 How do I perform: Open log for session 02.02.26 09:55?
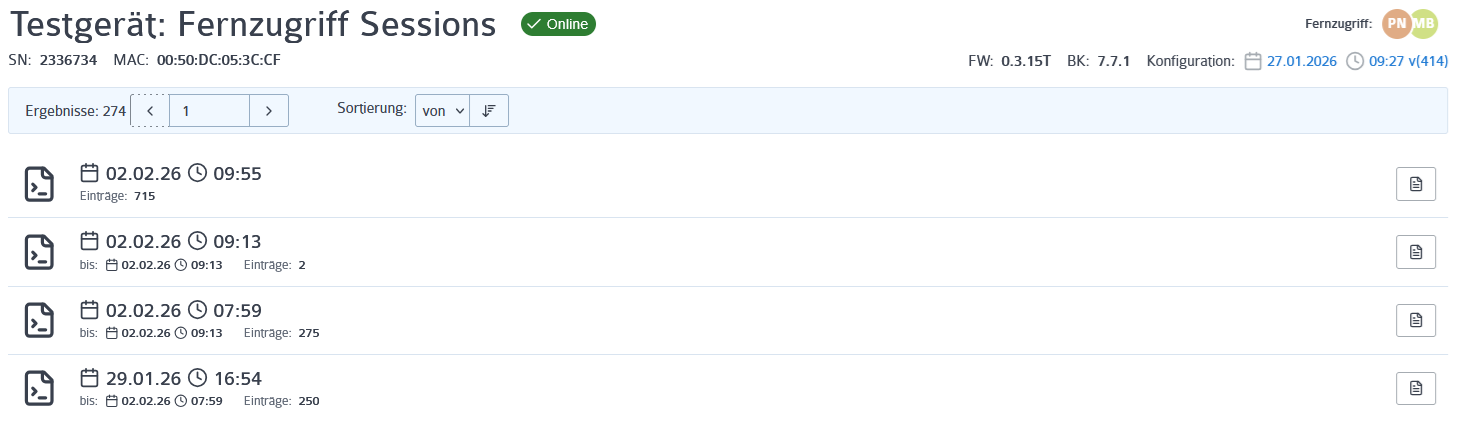1415,184
